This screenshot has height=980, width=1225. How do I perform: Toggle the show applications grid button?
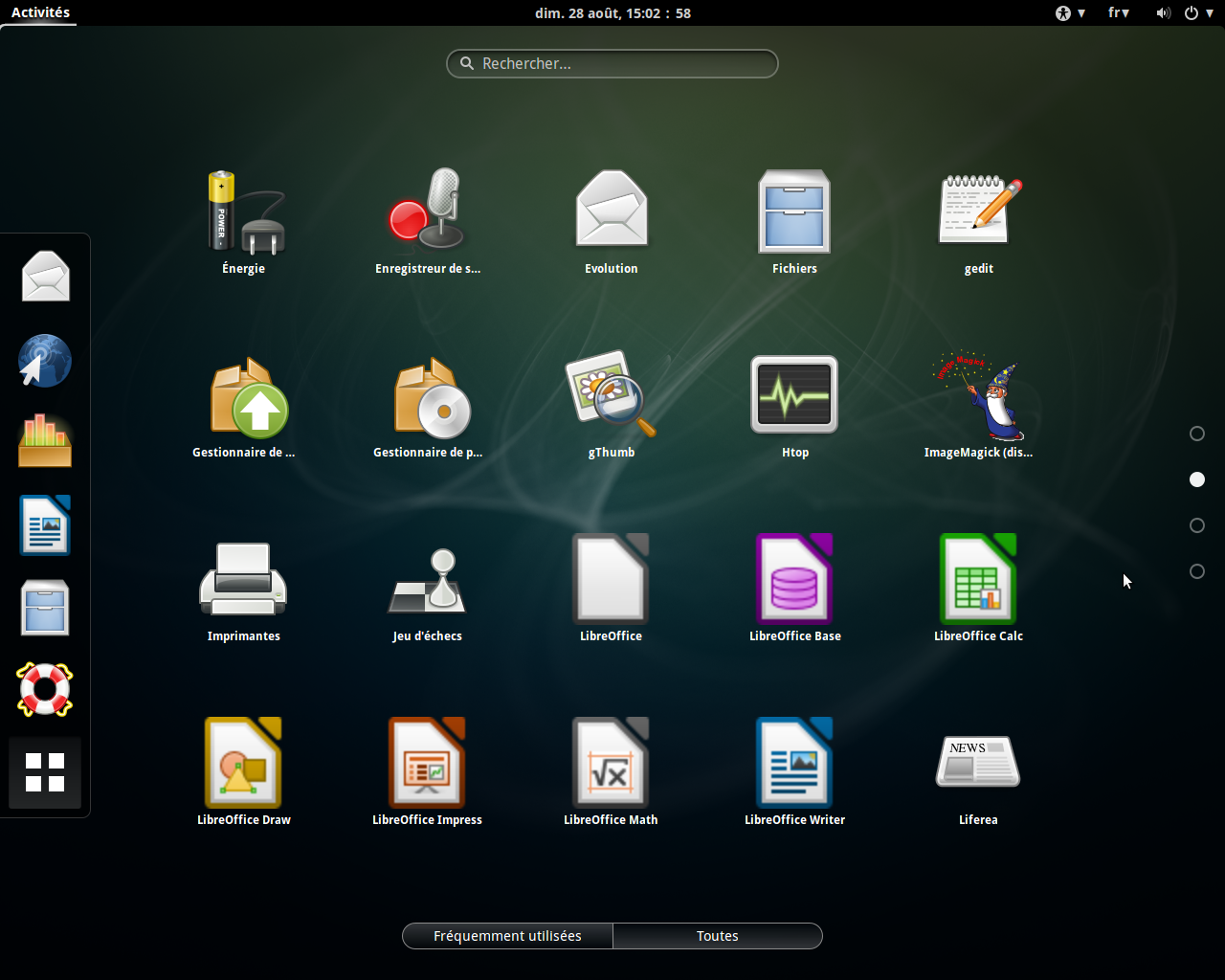(x=45, y=772)
